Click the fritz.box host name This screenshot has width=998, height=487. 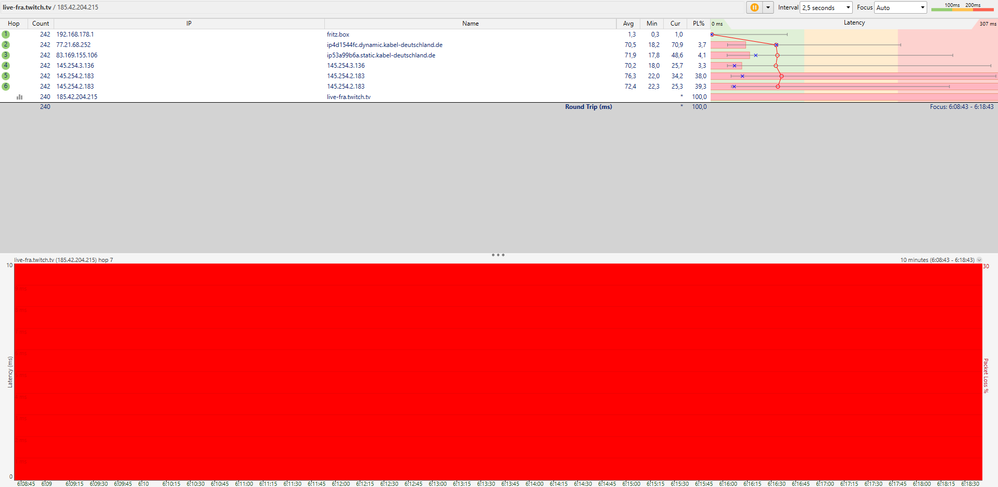click(x=338, y=34)
